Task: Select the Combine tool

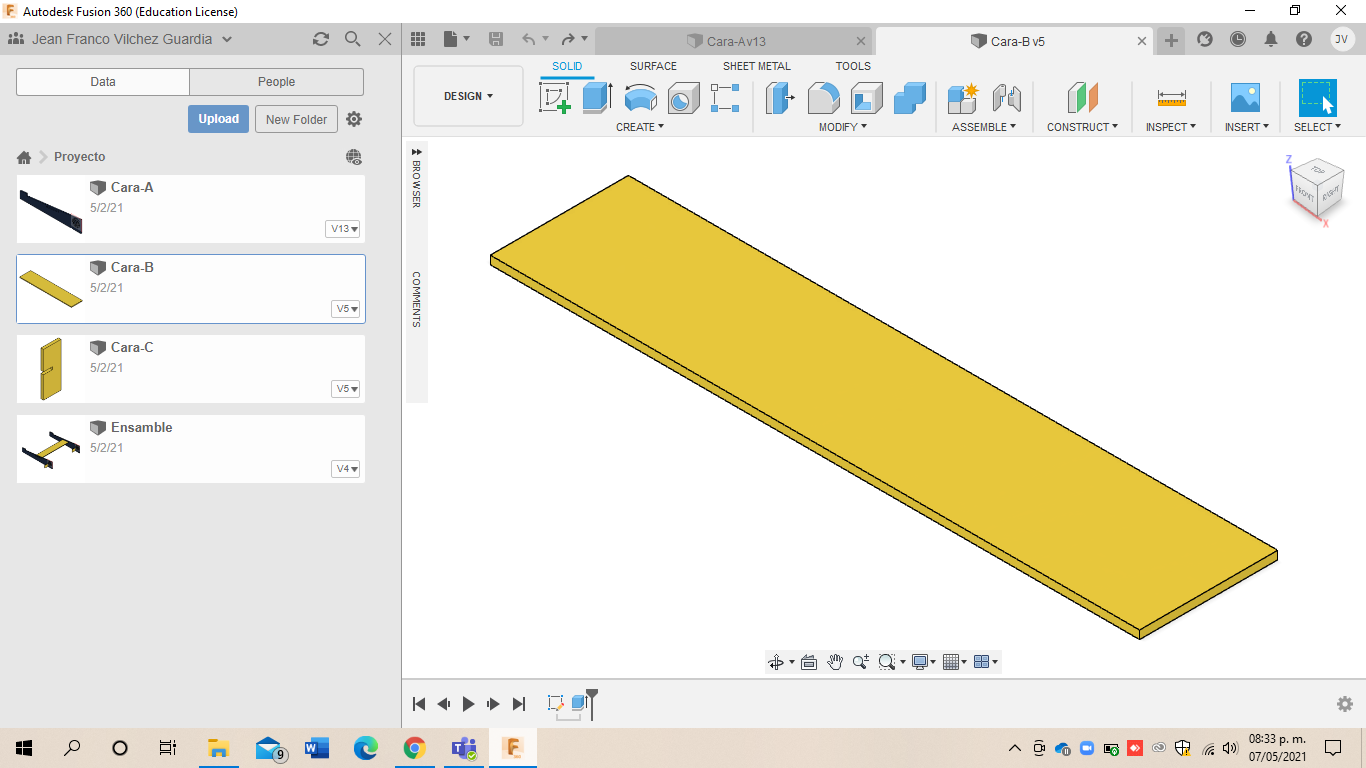Action: coord(910,98)
